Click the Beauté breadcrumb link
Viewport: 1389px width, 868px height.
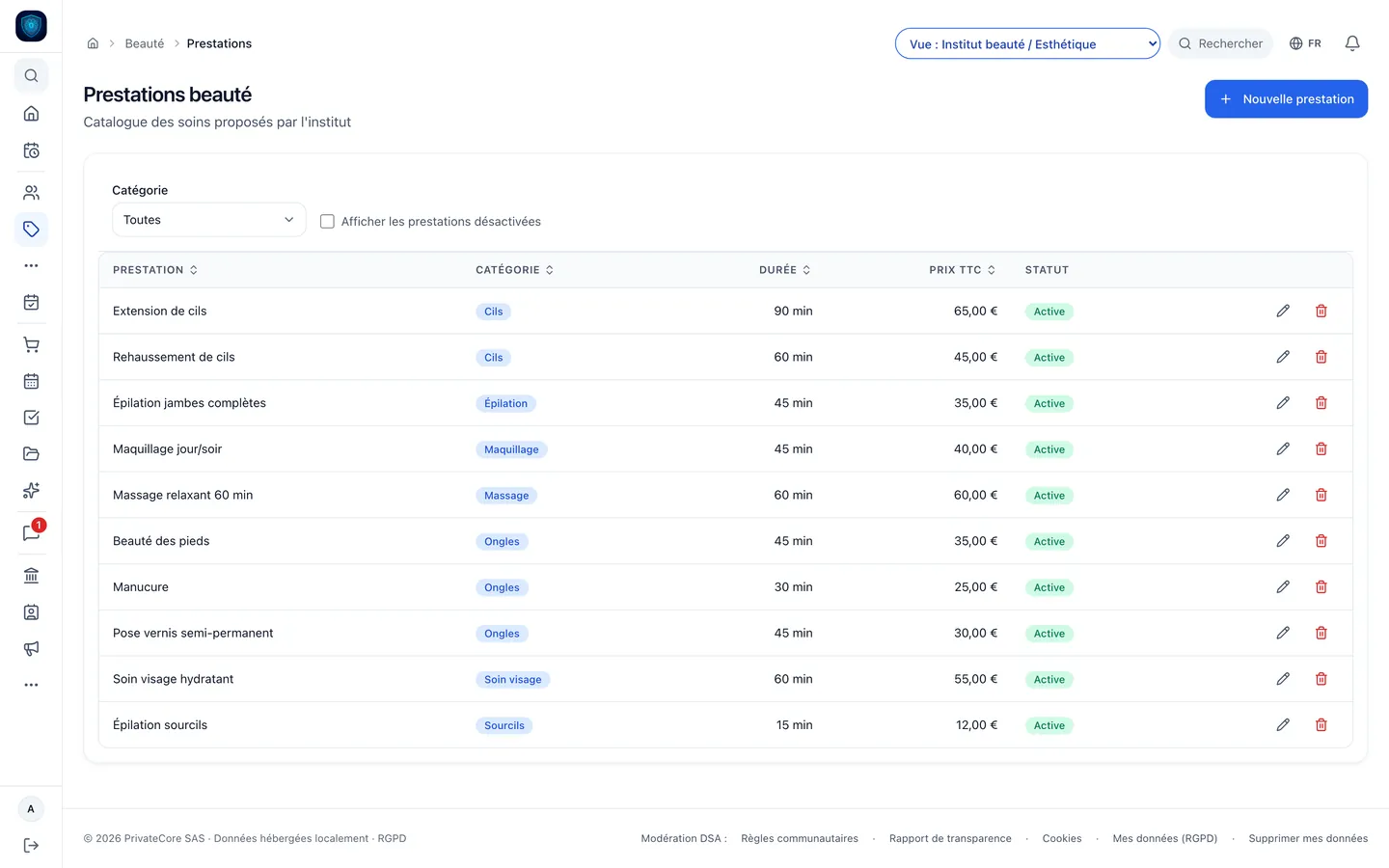point(145,43)
